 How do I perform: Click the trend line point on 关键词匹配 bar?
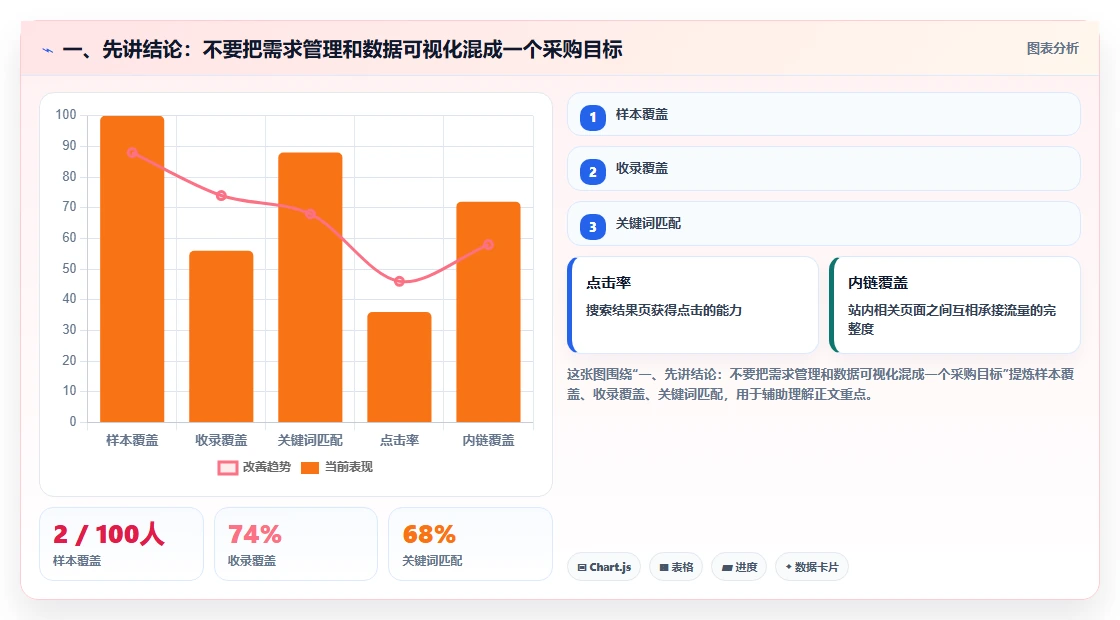(310, 214)
